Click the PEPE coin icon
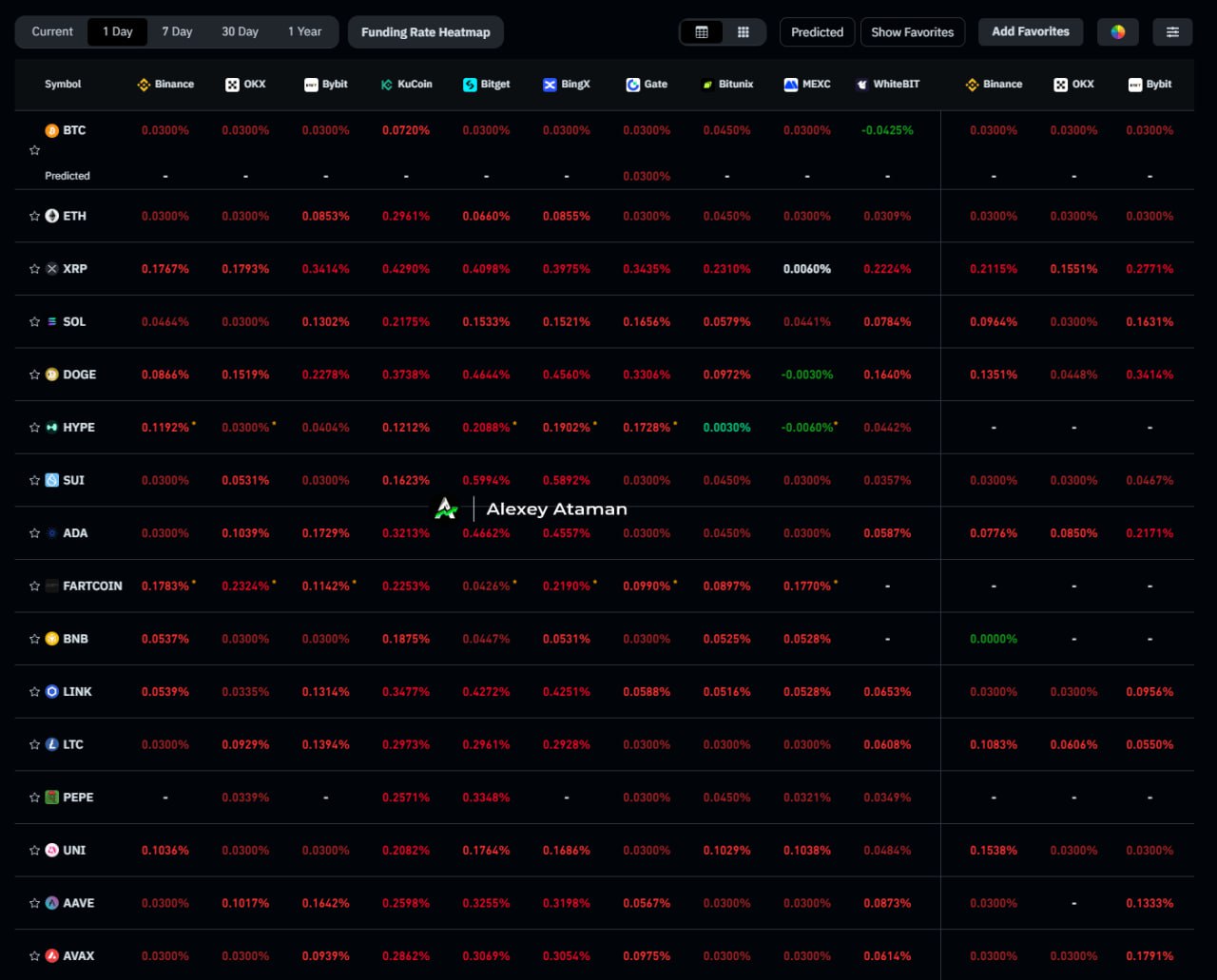1217x980 pixels. pos(51,797)
